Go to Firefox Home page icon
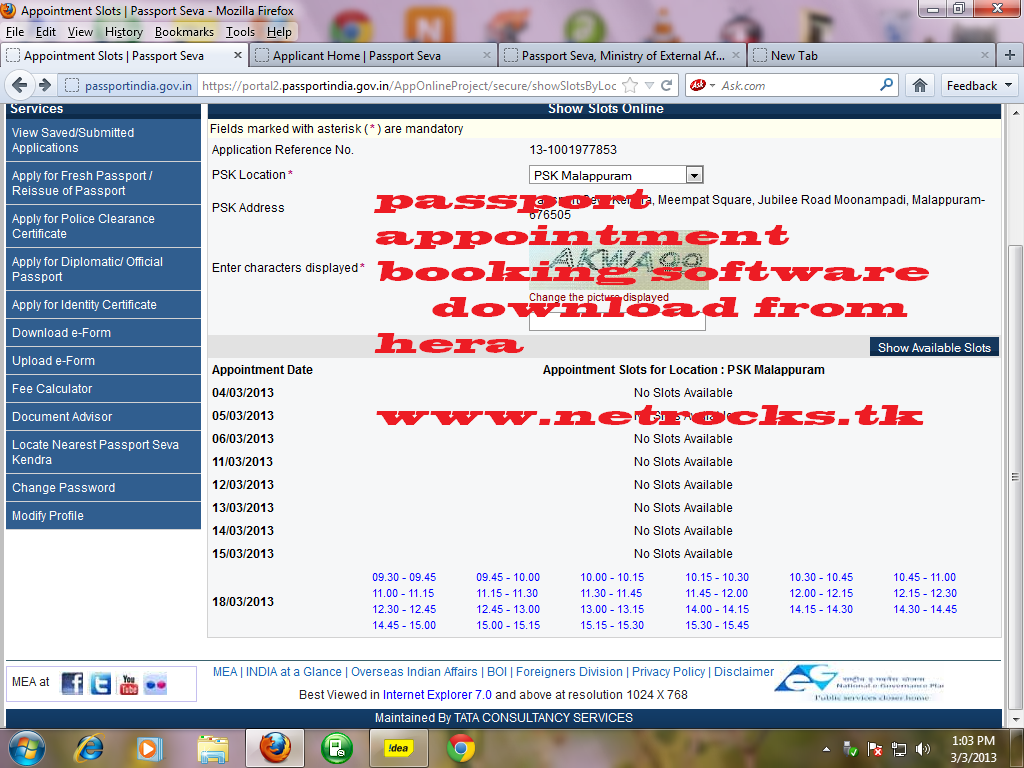The width and height of the screenshot is (1024, 768). click(x=920, y=85)
